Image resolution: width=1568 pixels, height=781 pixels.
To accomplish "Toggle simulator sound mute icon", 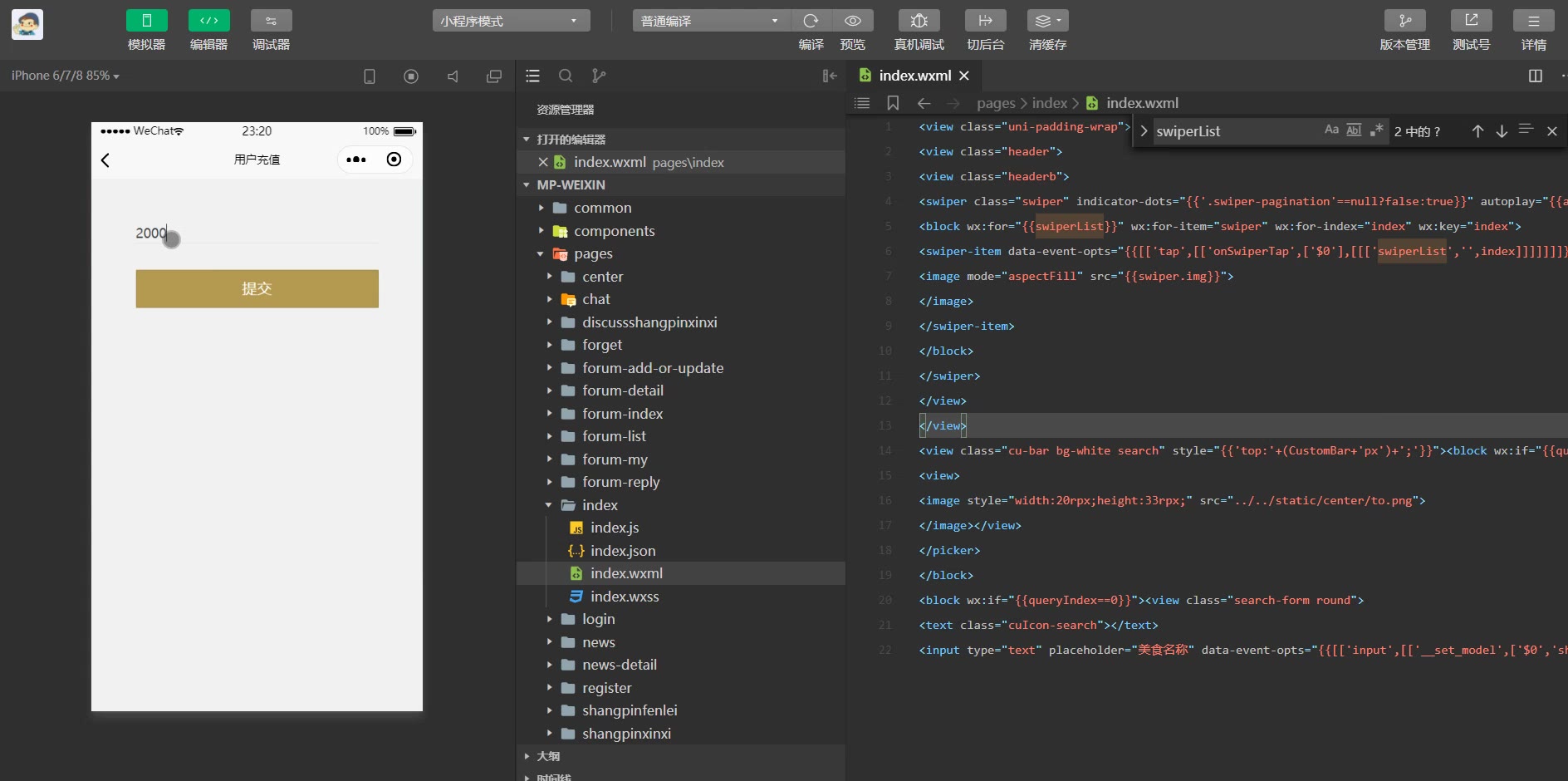I will click(x=453, y=76).
